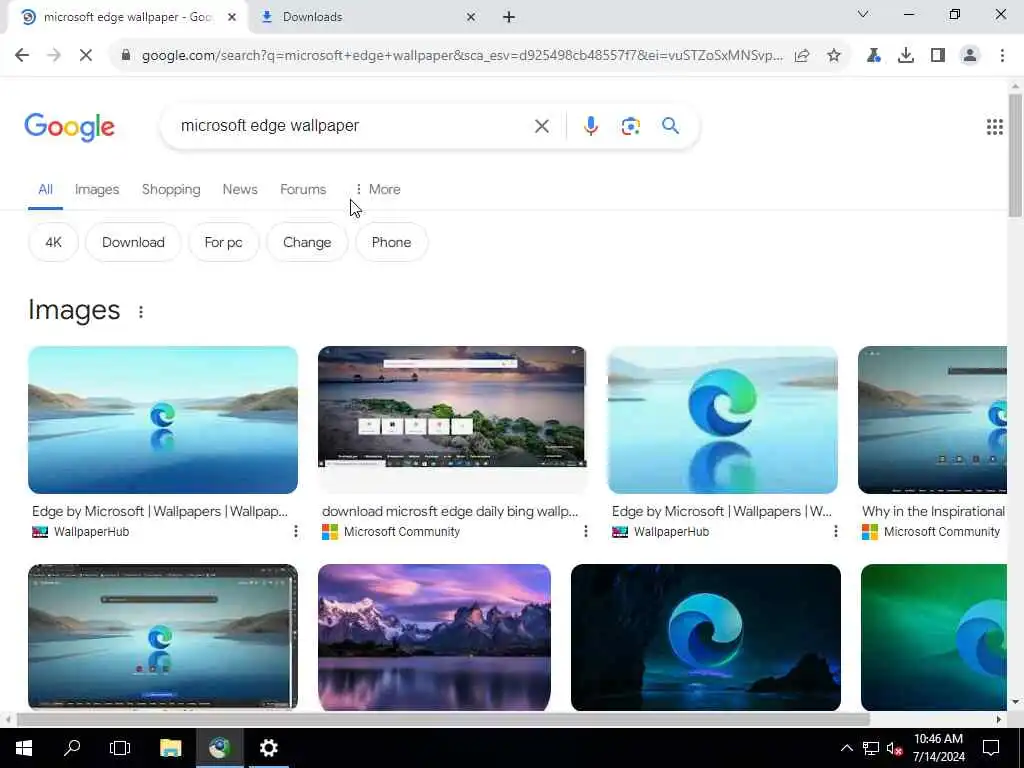This screenshot has width=1024, height=768.
Task: Open the taskbar clock showing 10:46 AM
Action: (x=938, y=748)
